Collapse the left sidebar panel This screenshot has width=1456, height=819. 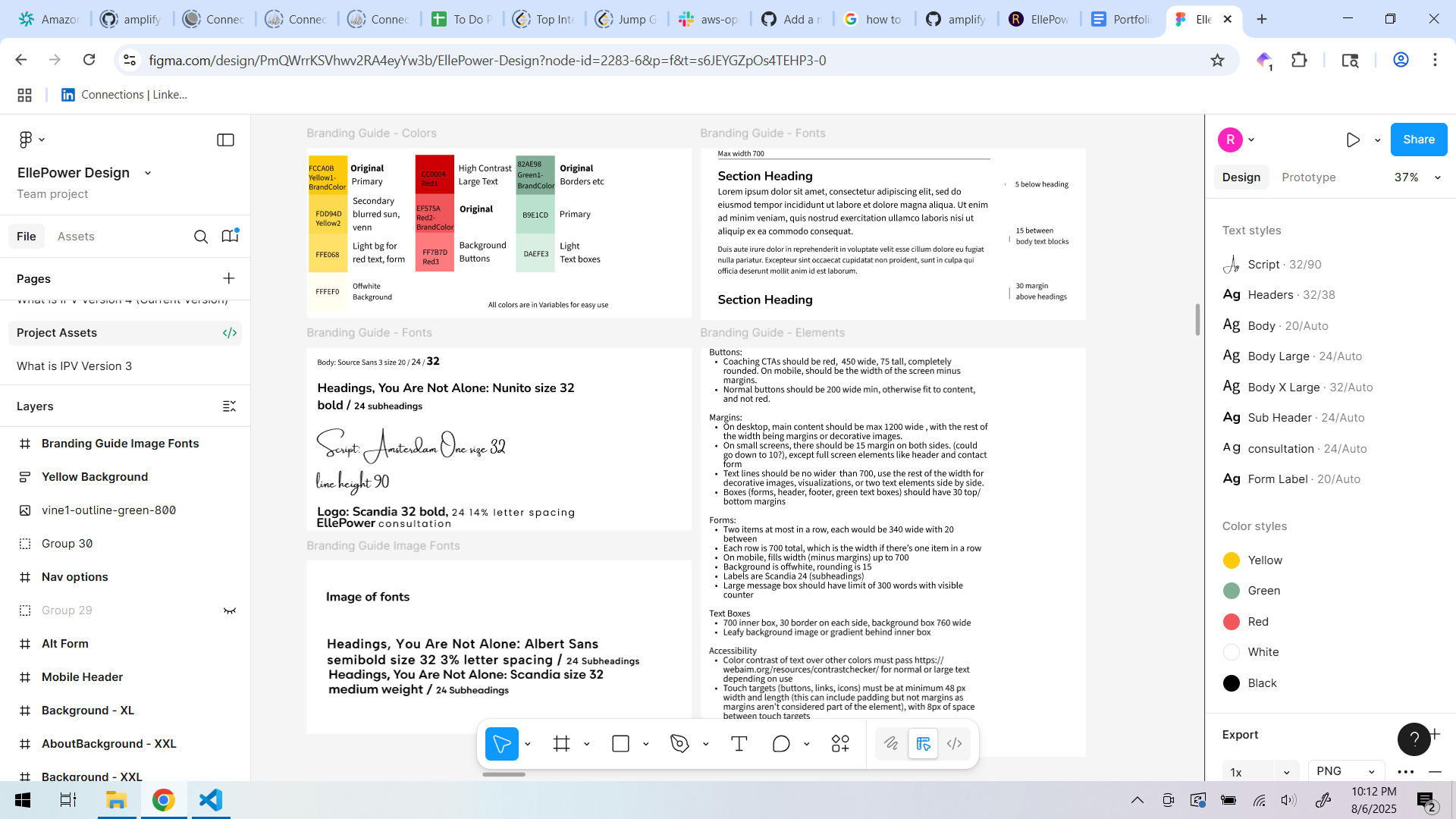pos(225,140)
